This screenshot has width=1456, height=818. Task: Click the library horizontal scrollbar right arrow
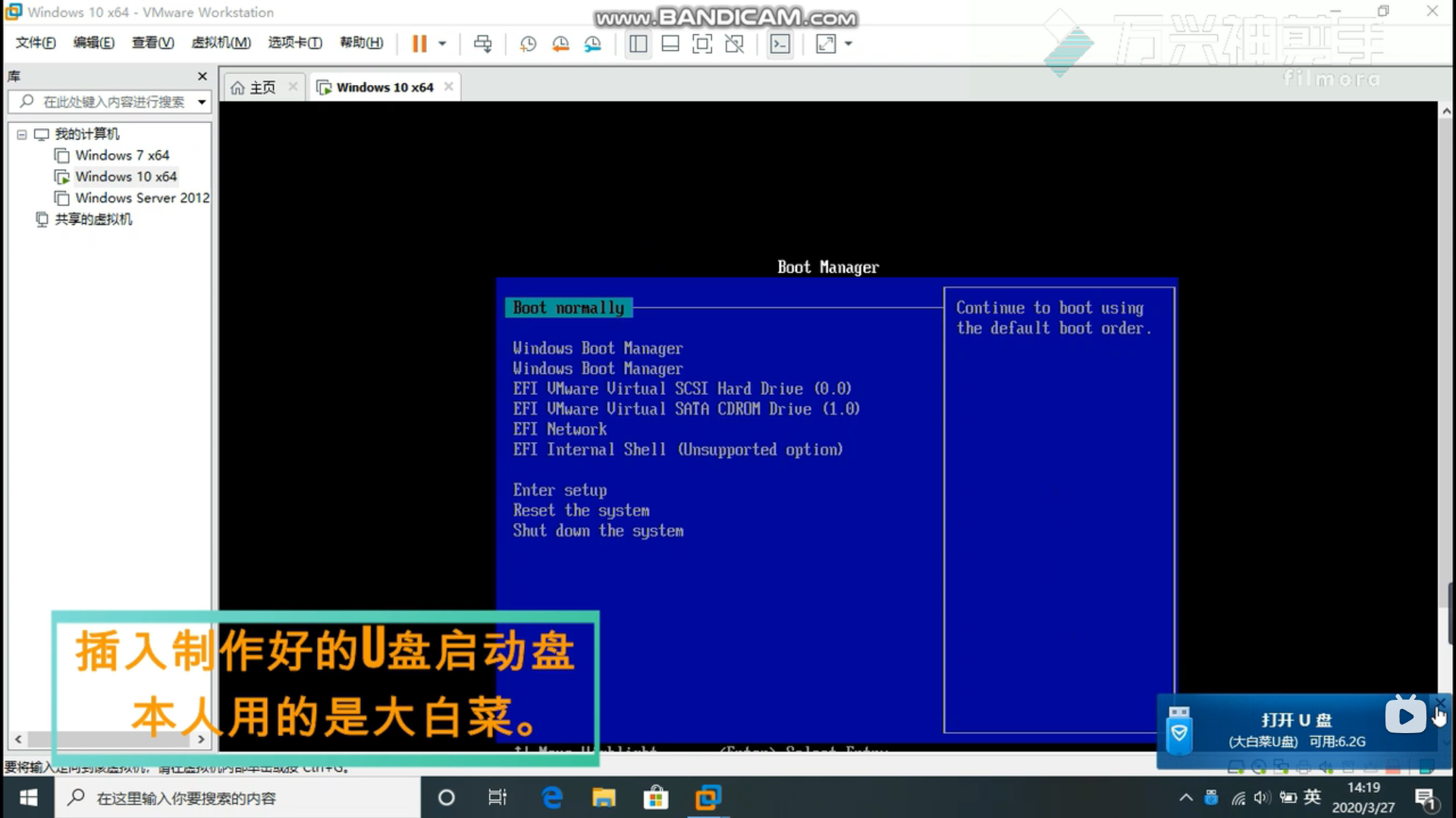tap(201, 739)
